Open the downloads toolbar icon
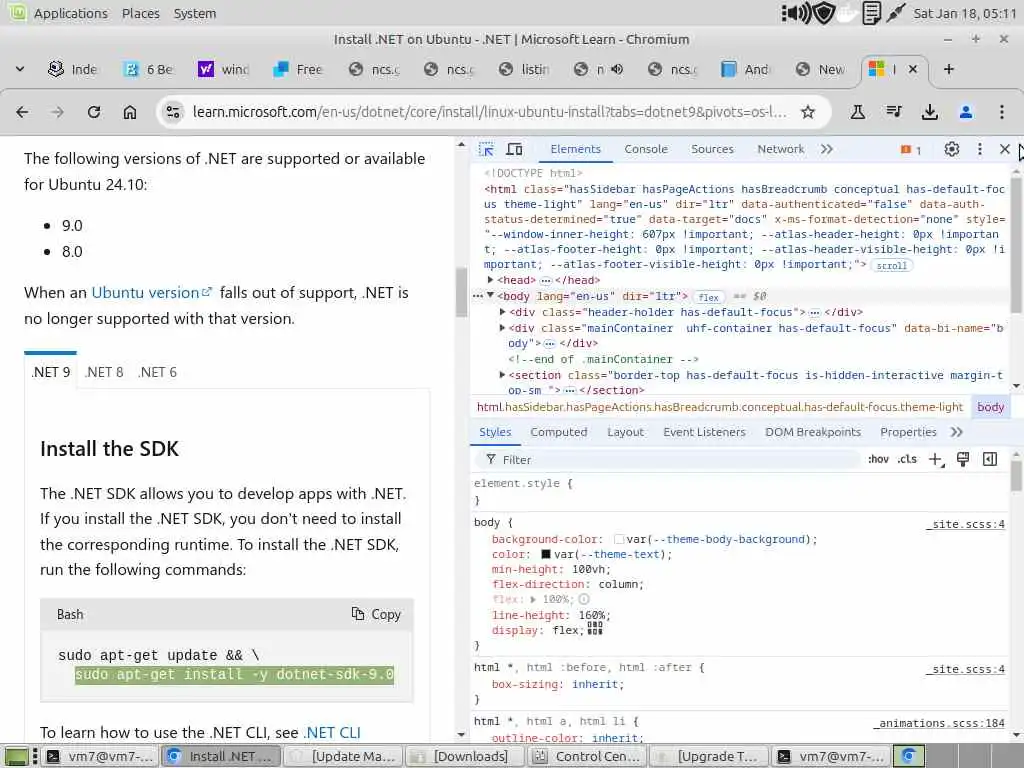 (x=929, y=112)
